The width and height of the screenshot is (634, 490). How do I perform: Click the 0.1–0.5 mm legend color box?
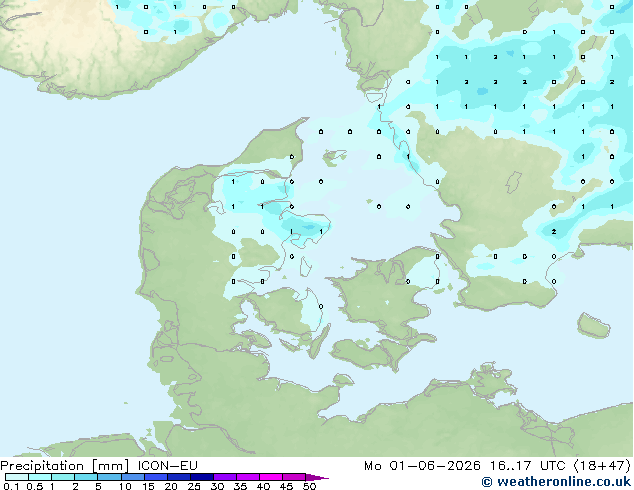click(x=17, y=477)
